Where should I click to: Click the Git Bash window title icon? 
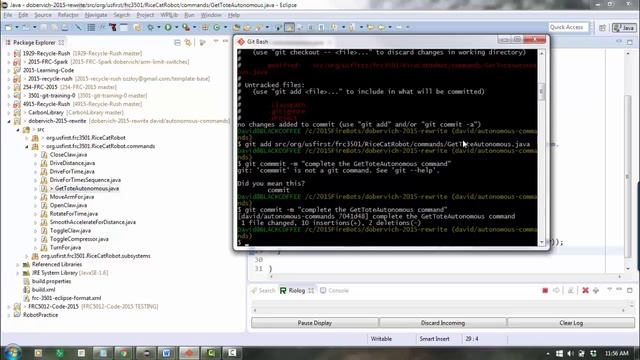coord(241,42)
